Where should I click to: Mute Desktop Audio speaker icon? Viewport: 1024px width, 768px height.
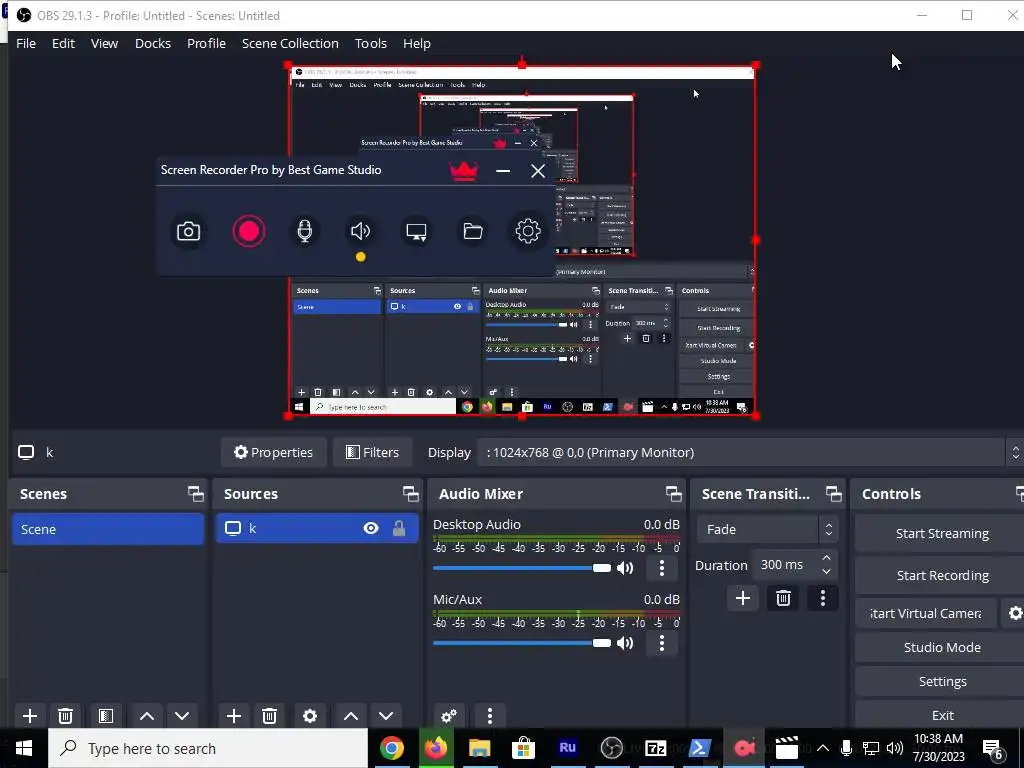coord(625,568)
